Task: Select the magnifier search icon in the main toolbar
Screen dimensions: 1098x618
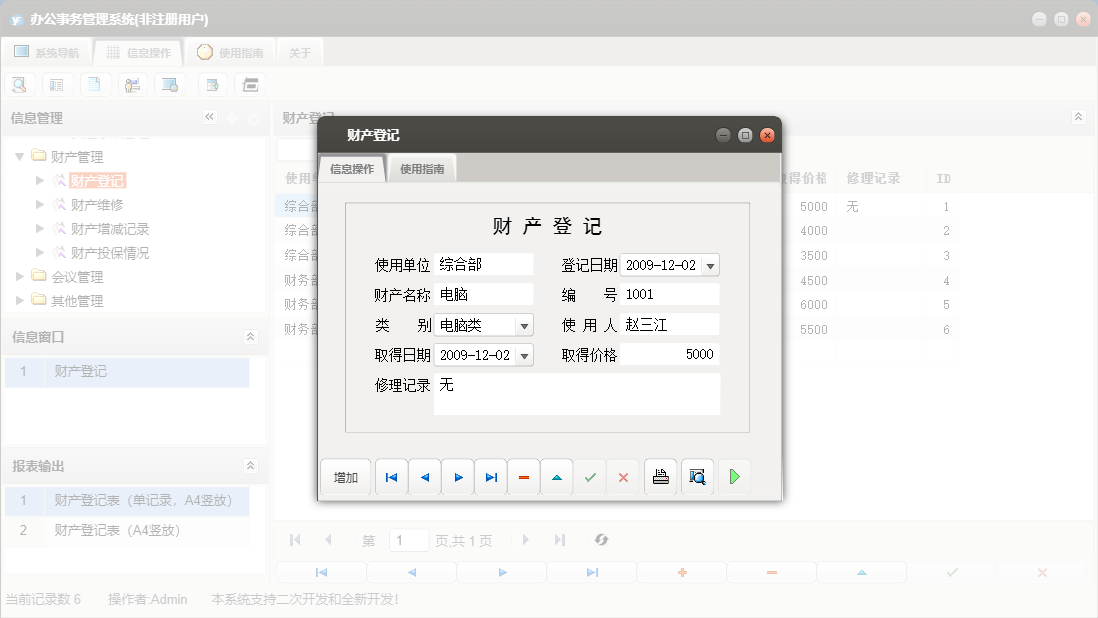Action: coord(19,84)
